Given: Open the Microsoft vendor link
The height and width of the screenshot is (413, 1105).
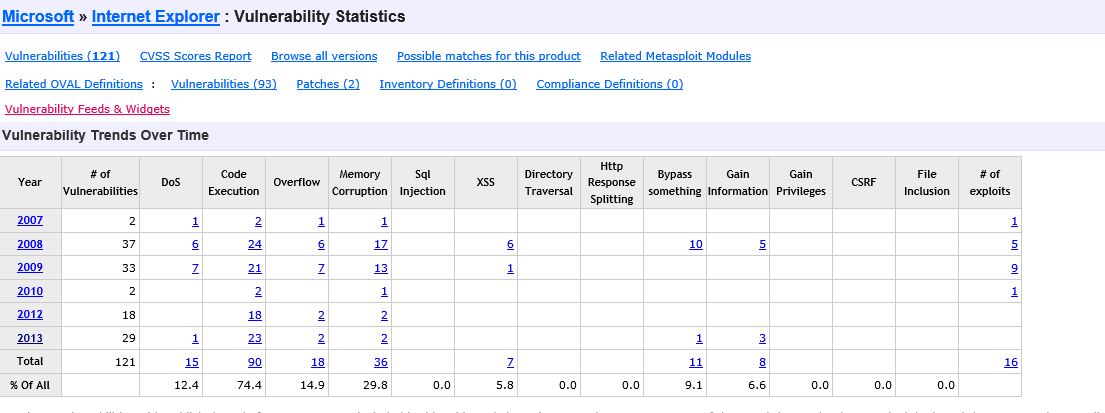Looking at the screenshot, I should 38,16.
